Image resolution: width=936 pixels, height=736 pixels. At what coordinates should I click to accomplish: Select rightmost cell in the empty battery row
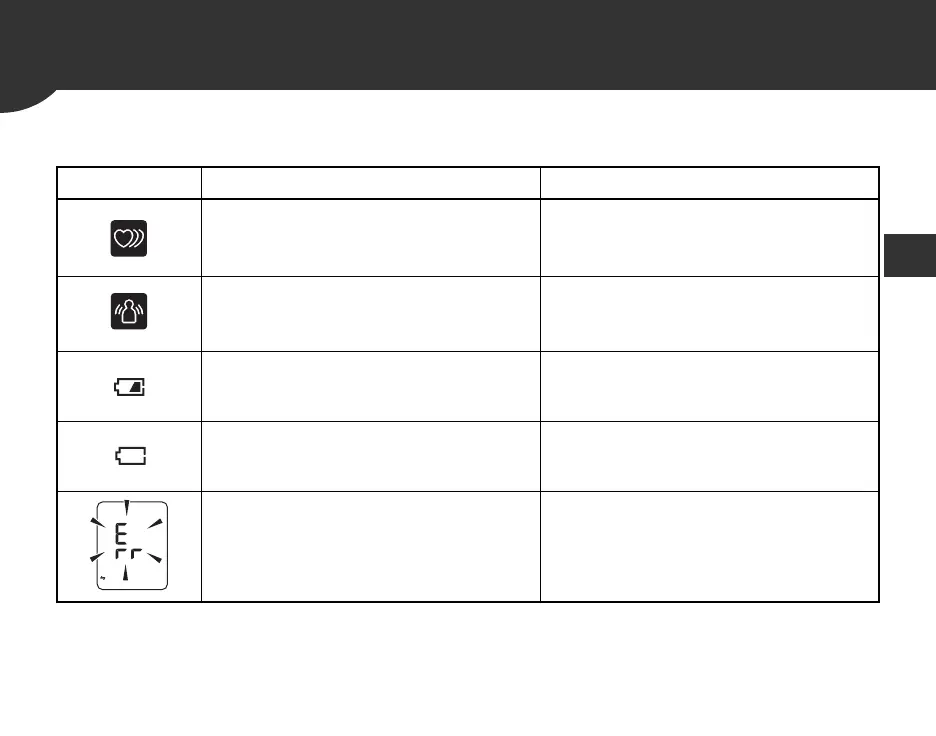tap(709, 456)
